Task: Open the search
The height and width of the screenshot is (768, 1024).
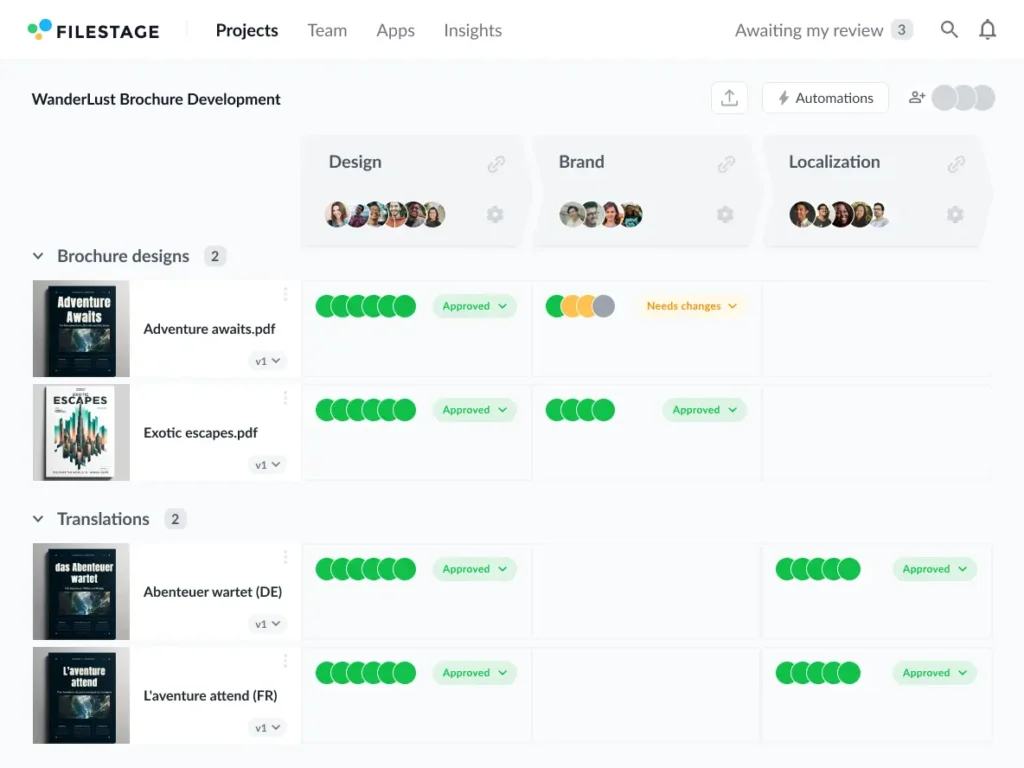Action: 948,30
